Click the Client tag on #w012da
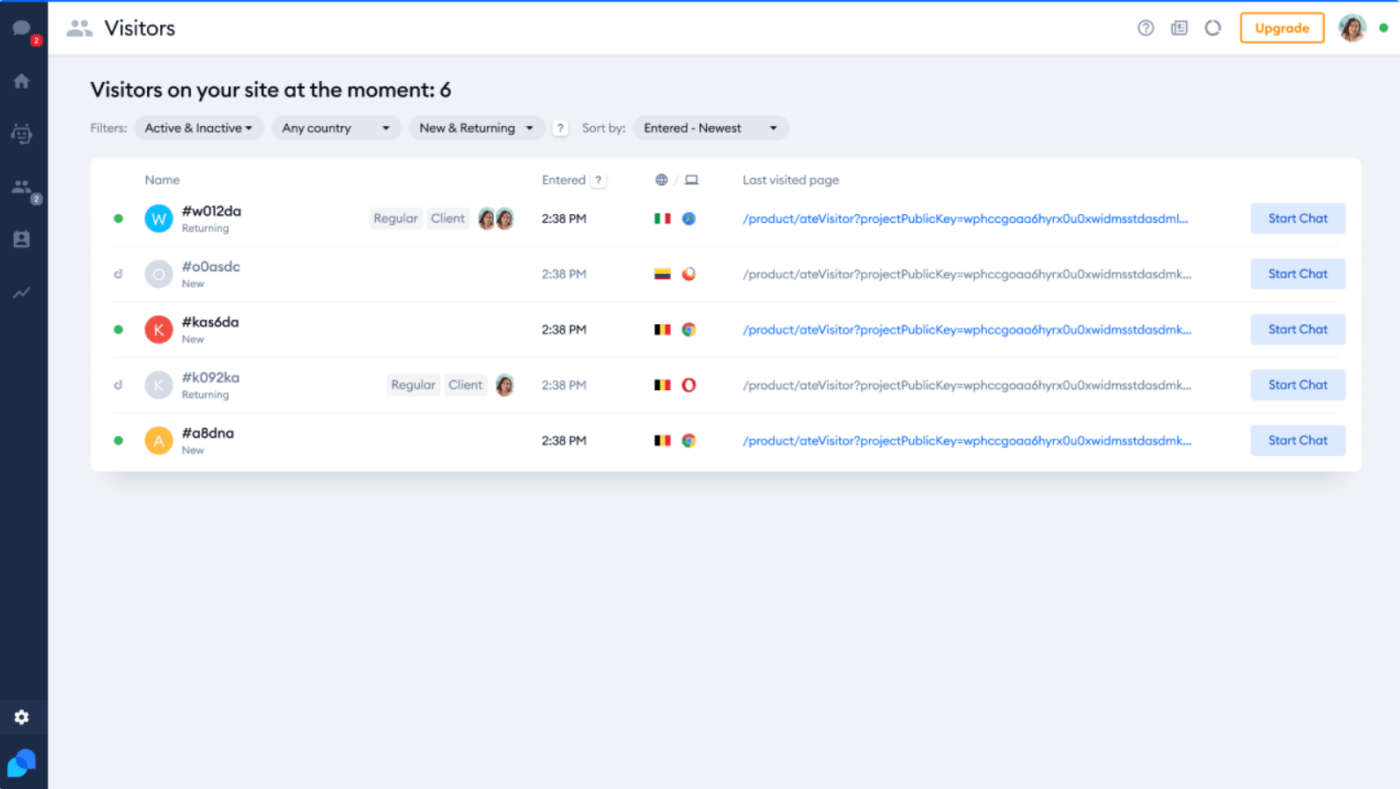Screen dimensions: 1400x789 pyautogui.click(x=448, y=218)
